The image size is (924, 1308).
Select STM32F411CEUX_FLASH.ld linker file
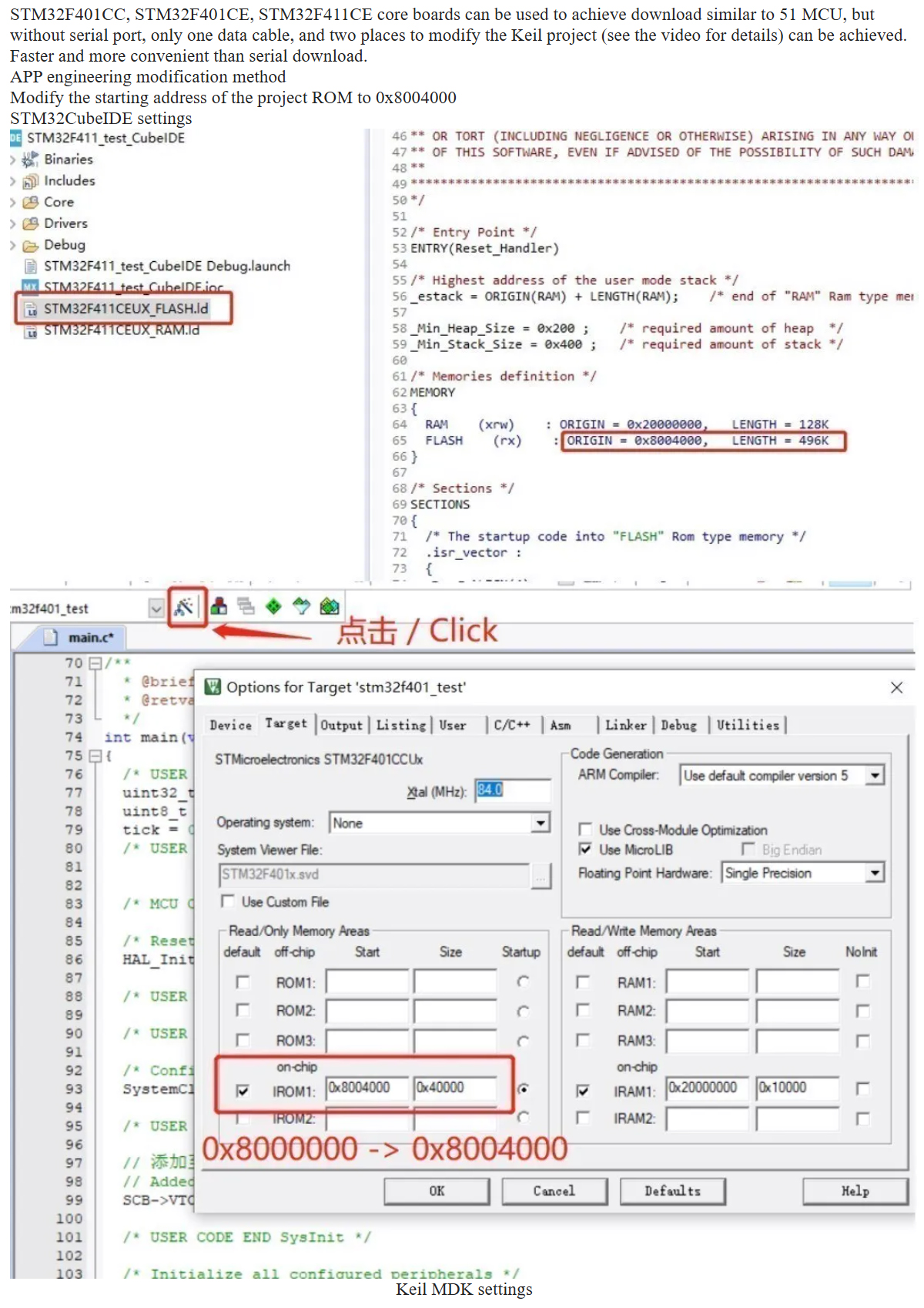(x=125, y=309)
